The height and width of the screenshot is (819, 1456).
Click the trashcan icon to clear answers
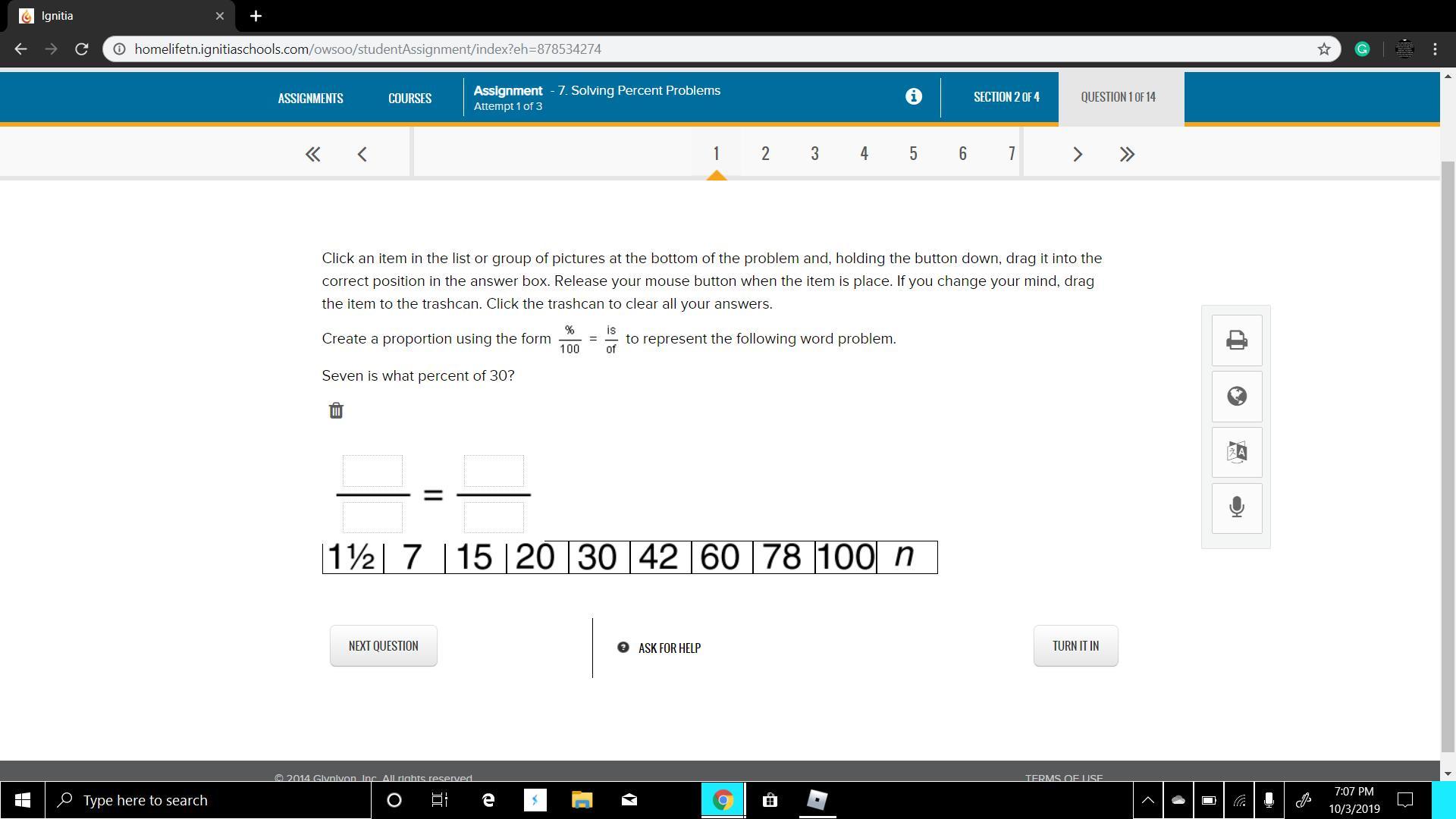(336, 410)
